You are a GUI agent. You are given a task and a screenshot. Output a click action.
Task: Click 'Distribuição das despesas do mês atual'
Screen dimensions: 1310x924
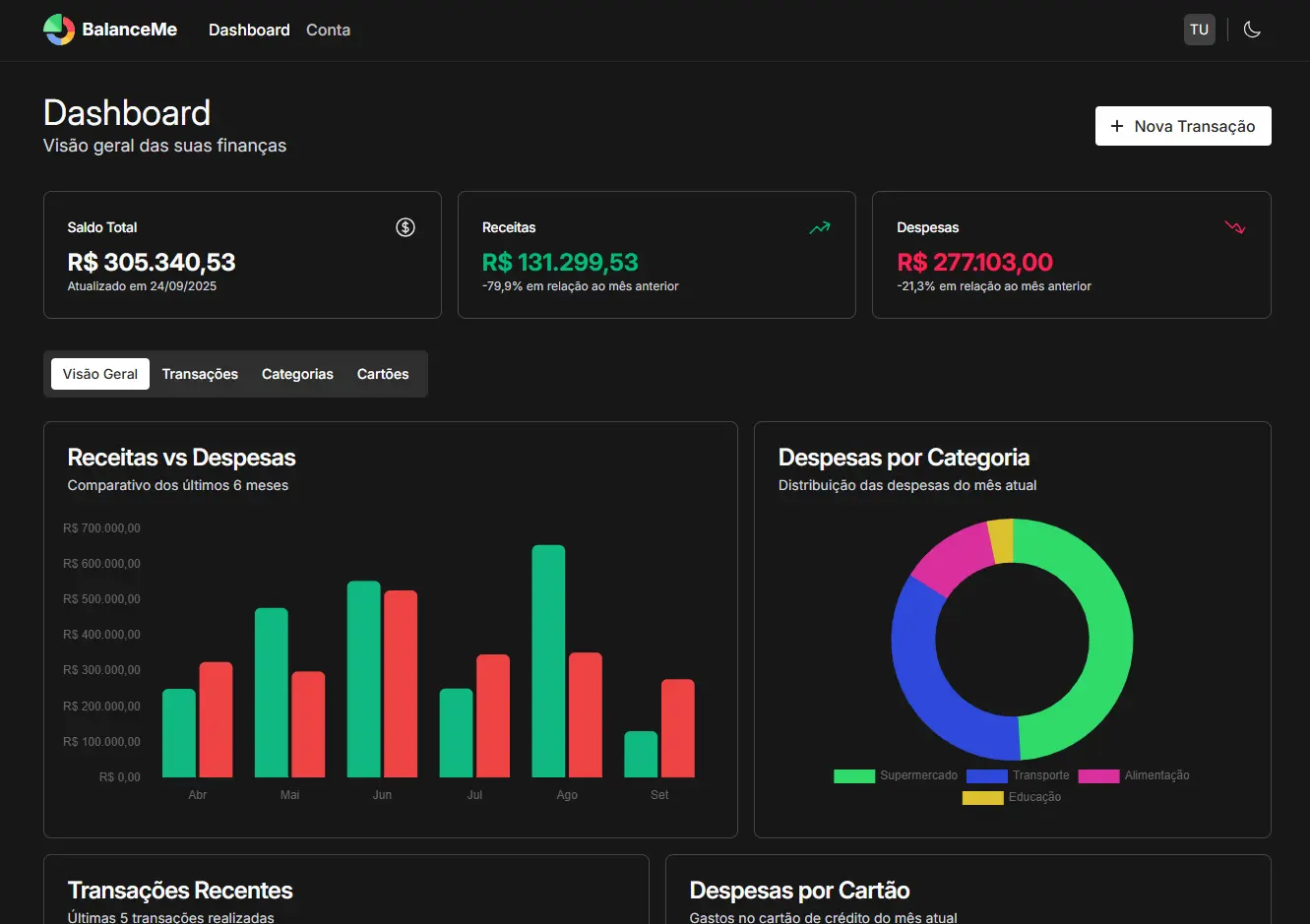907,485
